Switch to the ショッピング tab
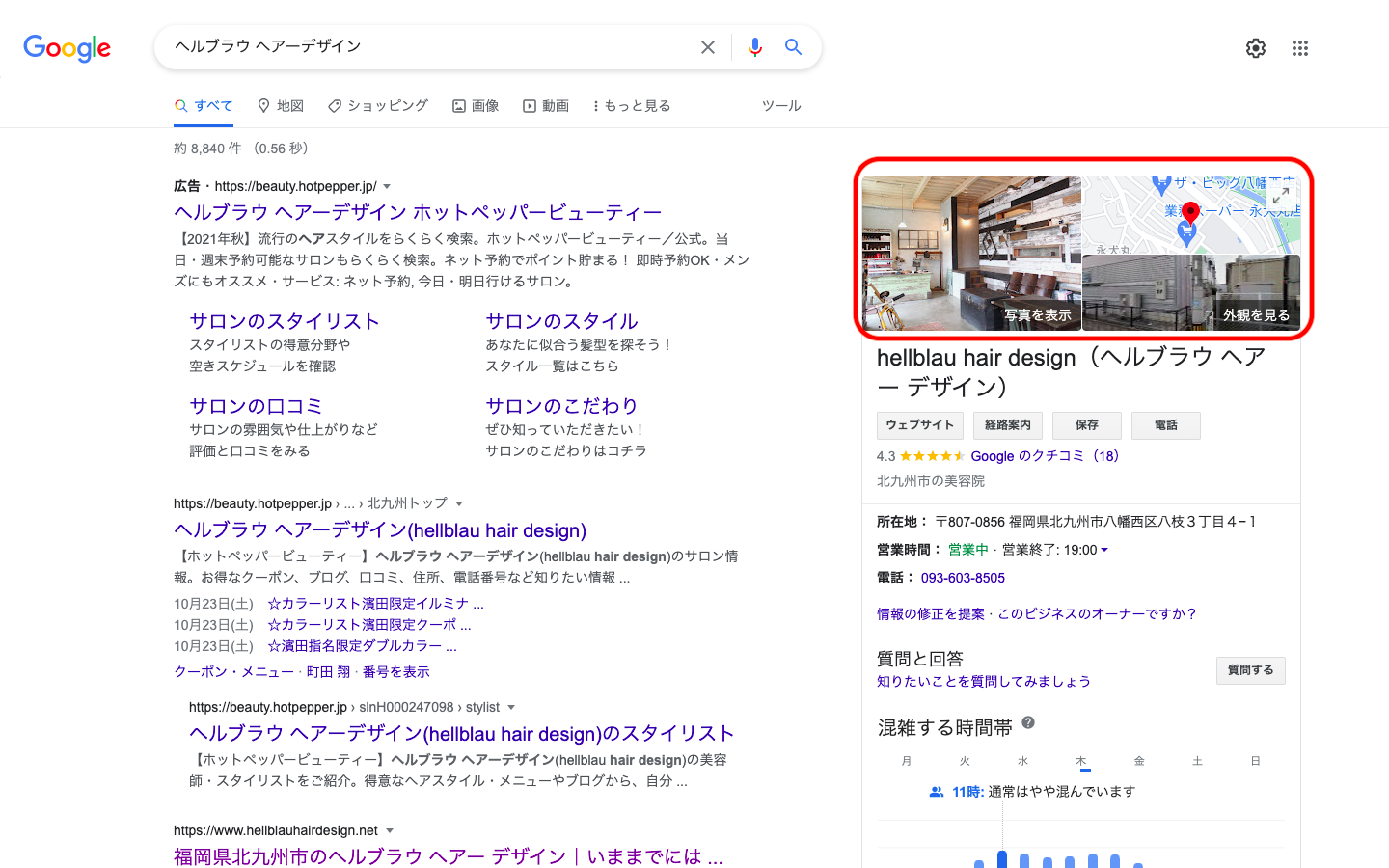Screen dimensions: 1389x868 [378, 106]
